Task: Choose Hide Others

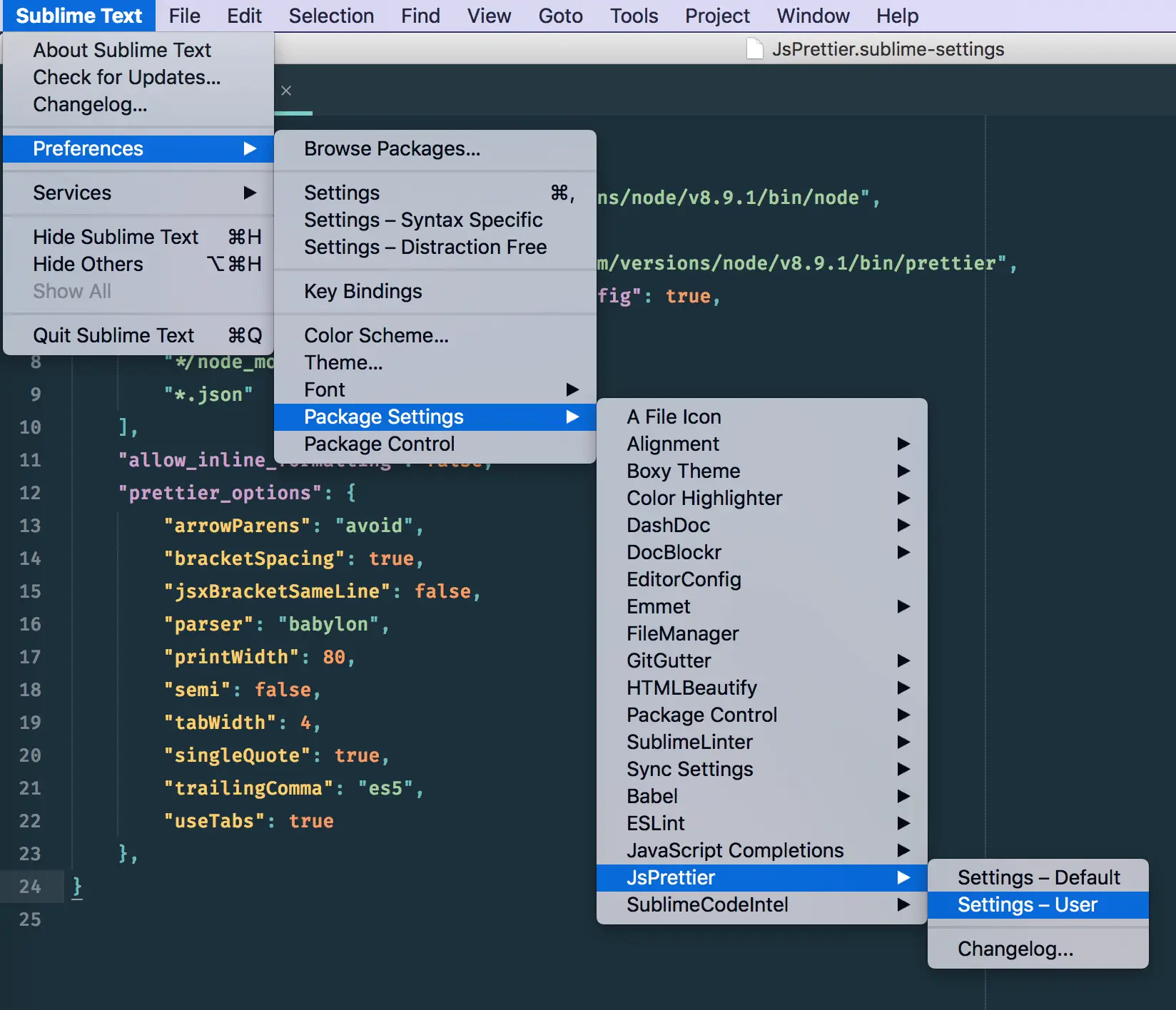Action: [x=138, y=264]
